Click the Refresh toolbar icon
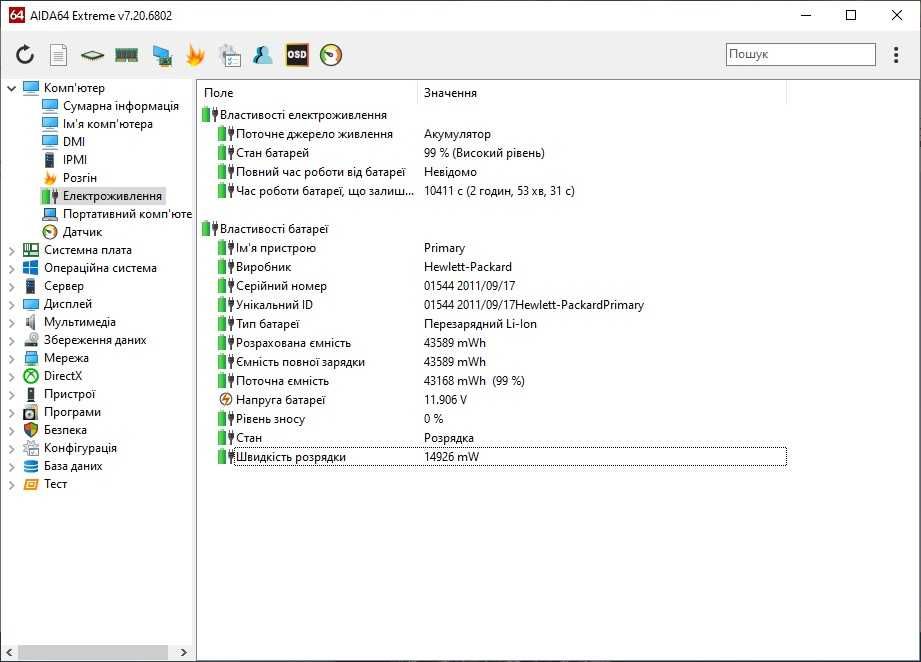The image size is (921, 662). coord(25,55)
